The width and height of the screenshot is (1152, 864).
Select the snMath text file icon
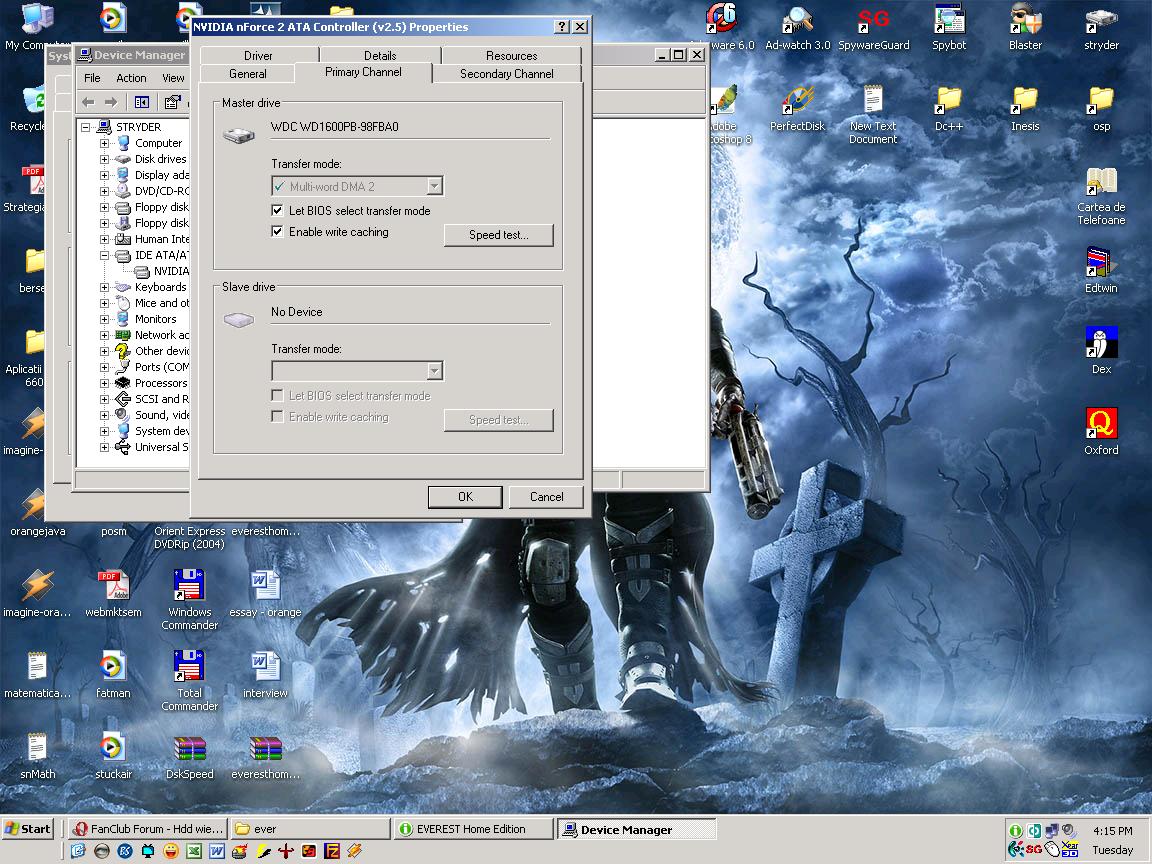37,757
